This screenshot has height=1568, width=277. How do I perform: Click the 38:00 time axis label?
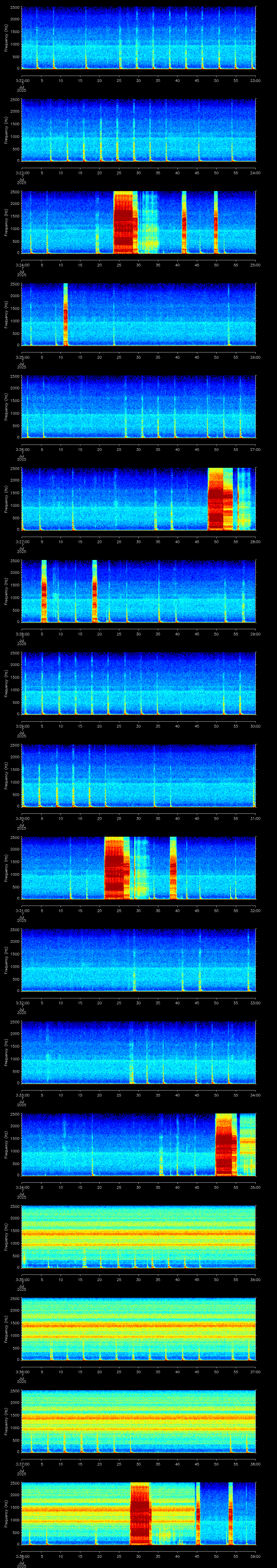pos(256,1464)
